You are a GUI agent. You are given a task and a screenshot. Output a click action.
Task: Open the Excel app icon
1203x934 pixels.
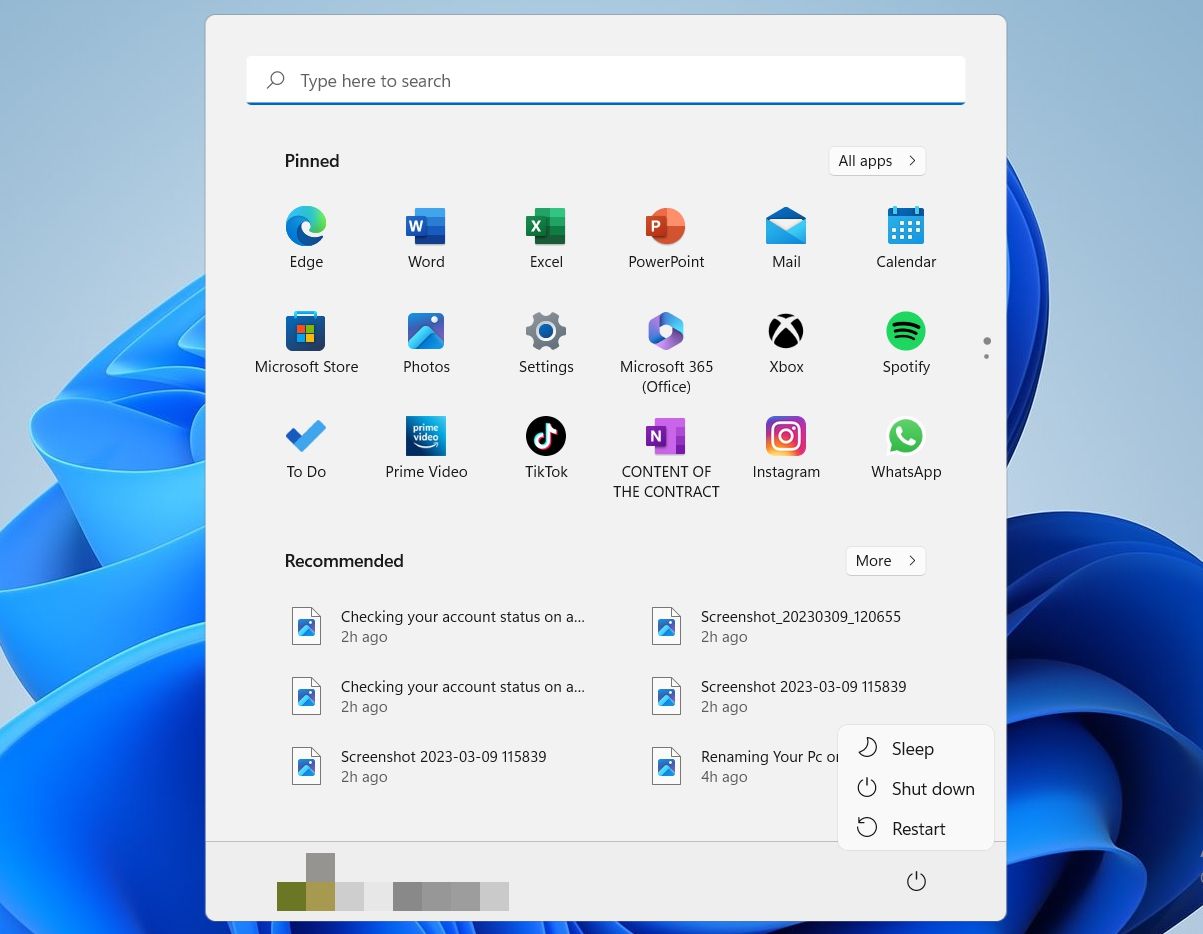coord(546,228)
